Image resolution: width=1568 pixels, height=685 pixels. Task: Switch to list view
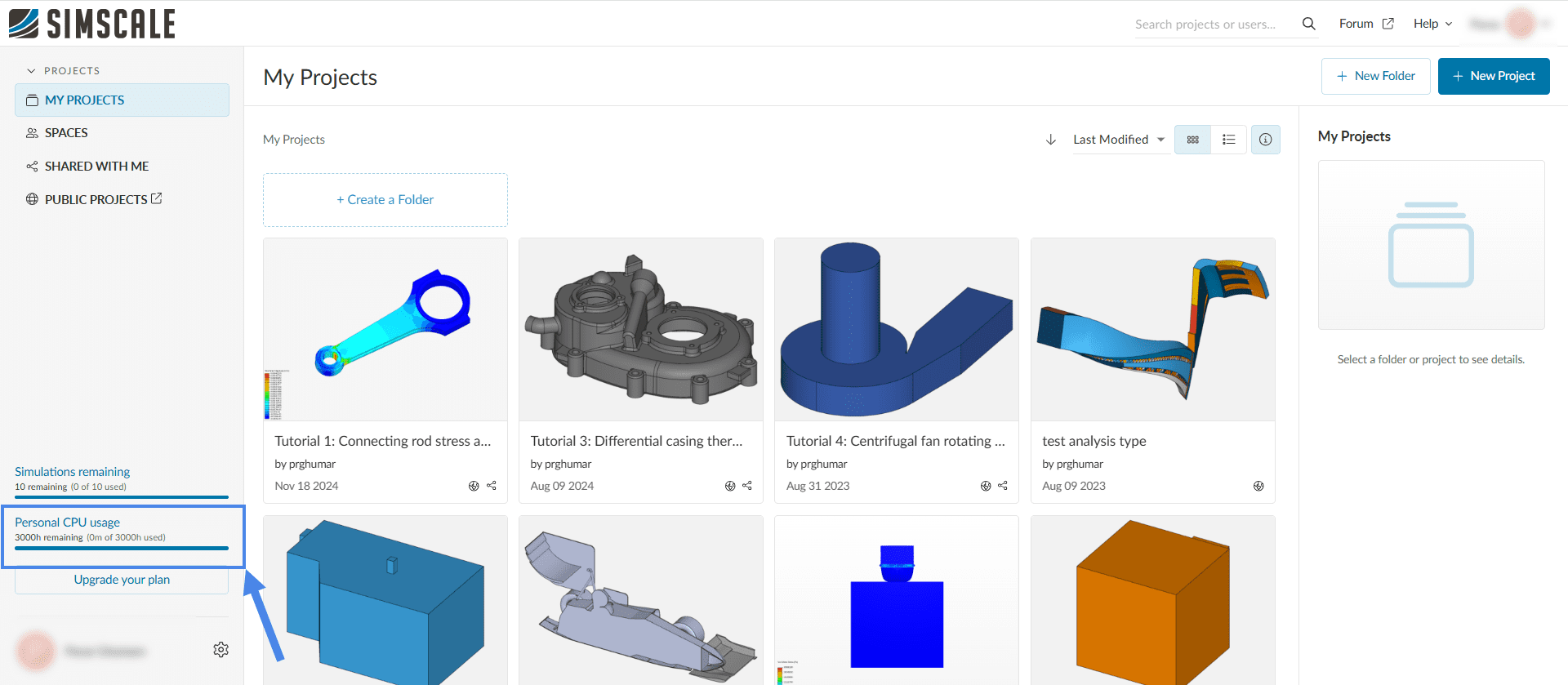pyautogui.click(x=1228, y=140)
